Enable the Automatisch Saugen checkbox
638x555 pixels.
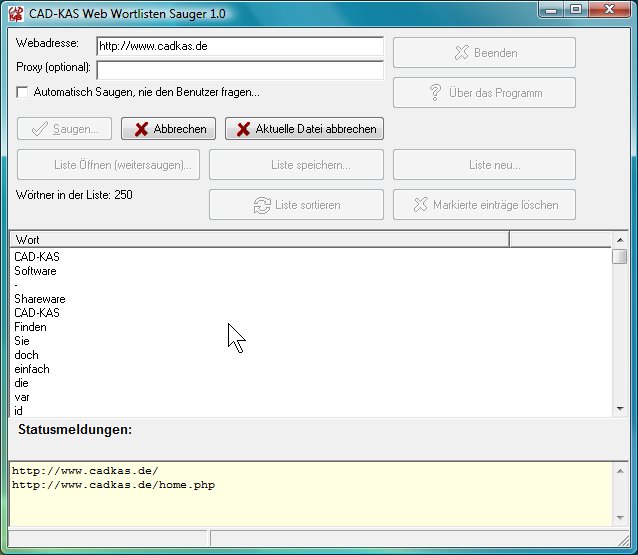point(23,93)
